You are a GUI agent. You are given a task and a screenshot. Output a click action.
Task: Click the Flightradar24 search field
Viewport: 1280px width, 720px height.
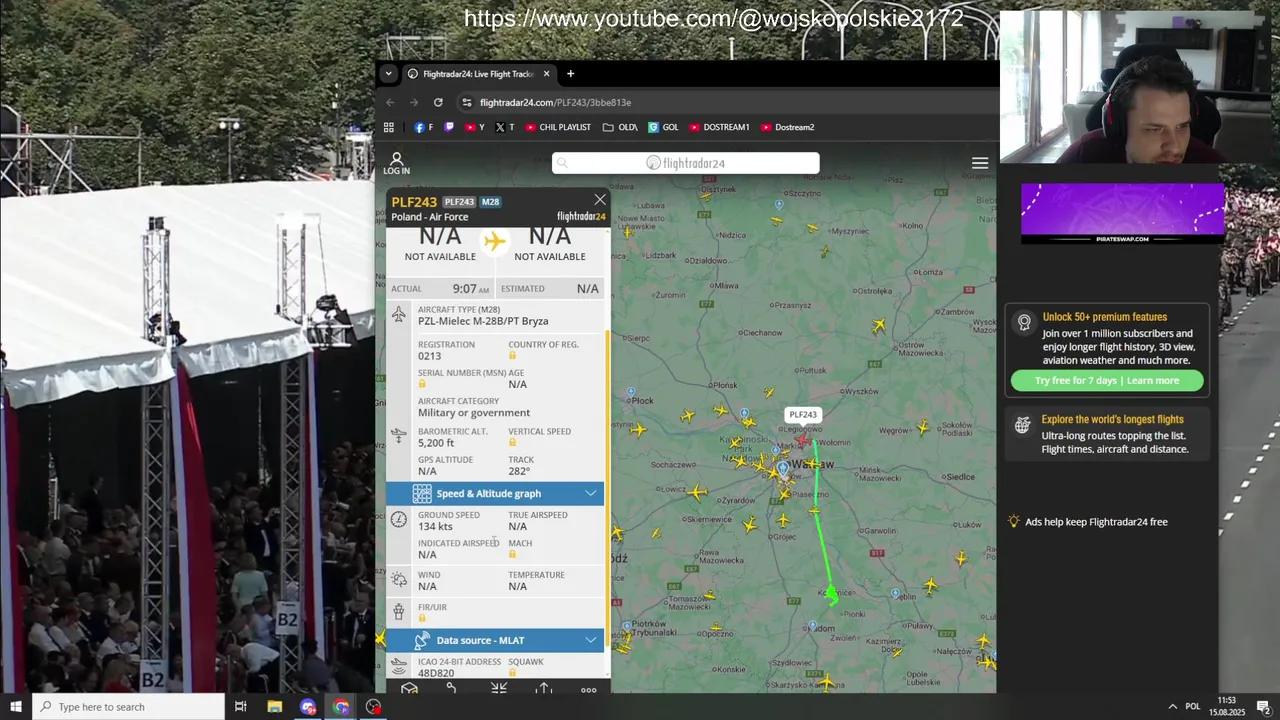[686, 163]
